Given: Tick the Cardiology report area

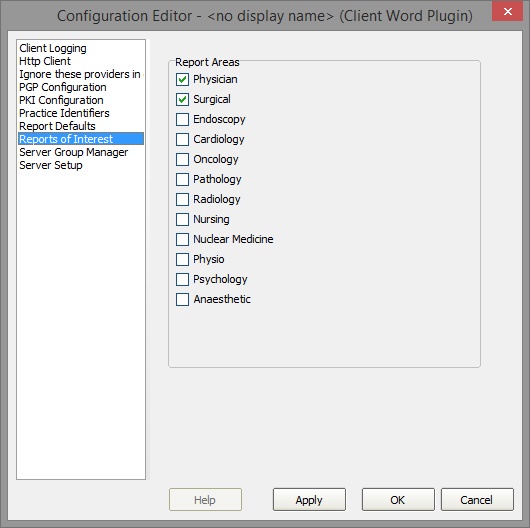Looking at the screenshot, I should click(183, 139).
